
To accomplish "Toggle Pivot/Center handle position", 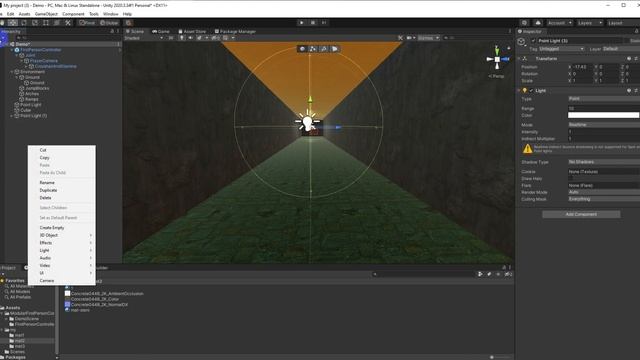I will (87, 23).
